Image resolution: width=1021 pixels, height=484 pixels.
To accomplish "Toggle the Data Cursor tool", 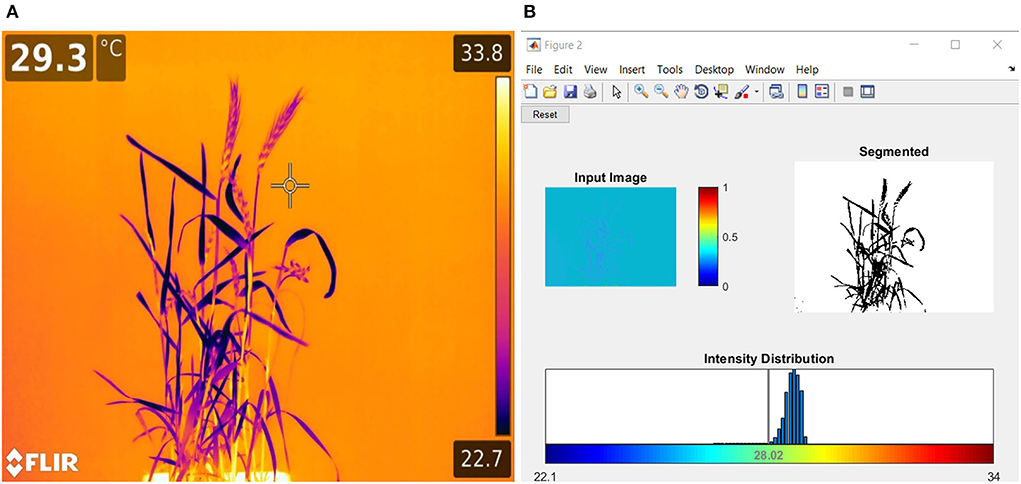I will [721, 92].
